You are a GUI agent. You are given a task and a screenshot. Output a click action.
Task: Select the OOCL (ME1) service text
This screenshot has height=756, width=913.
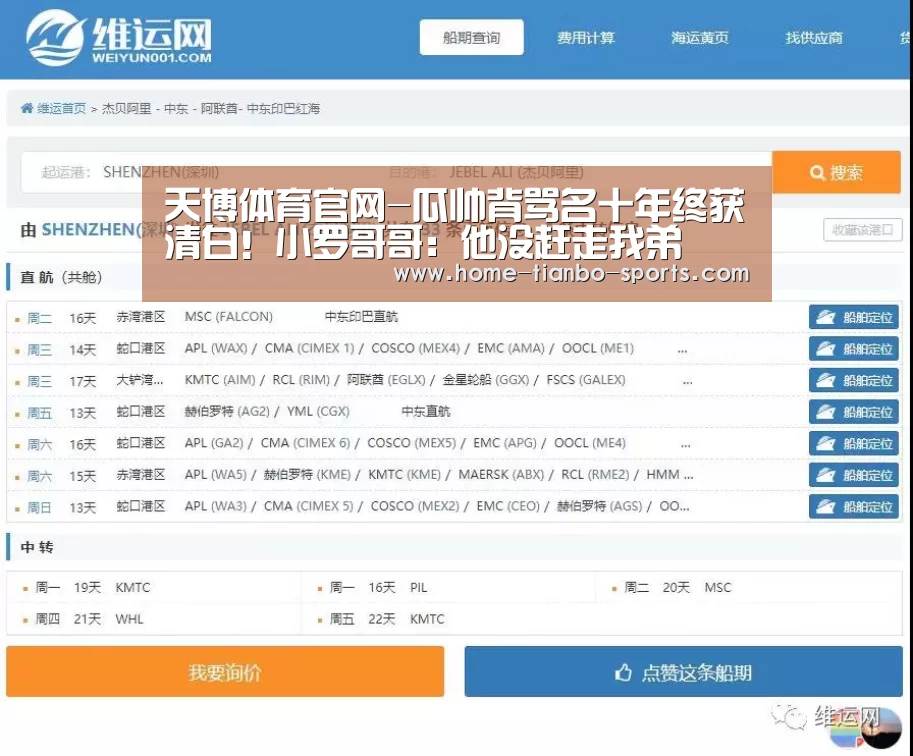[x=597, y=348]
